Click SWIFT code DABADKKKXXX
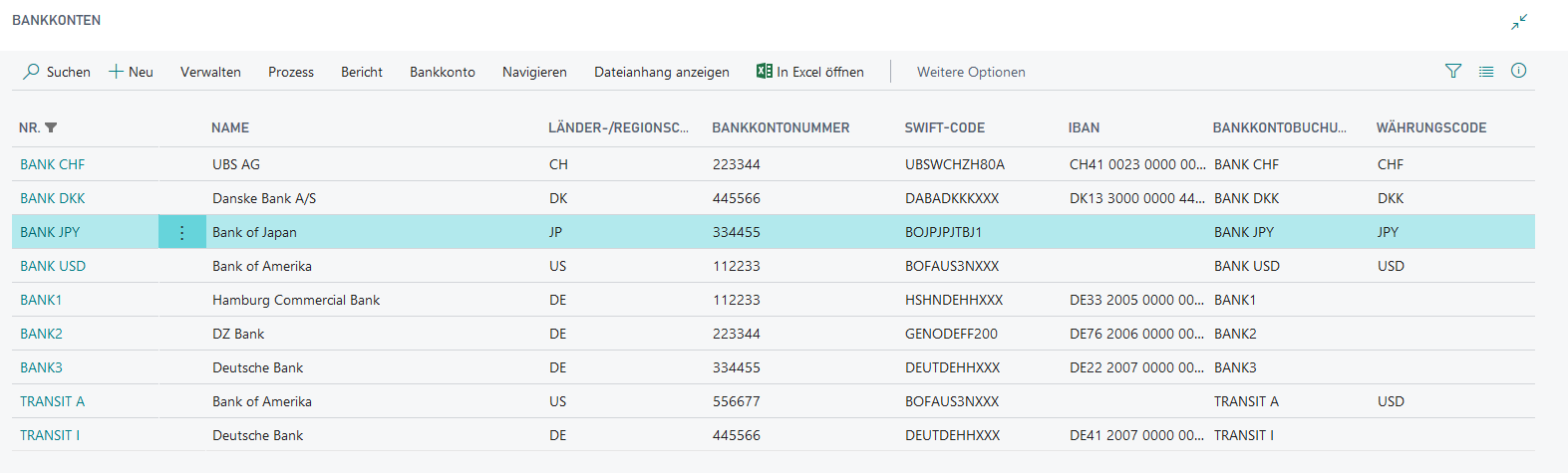Viewport: 1568px width, 473px height. tap(952, 198)
